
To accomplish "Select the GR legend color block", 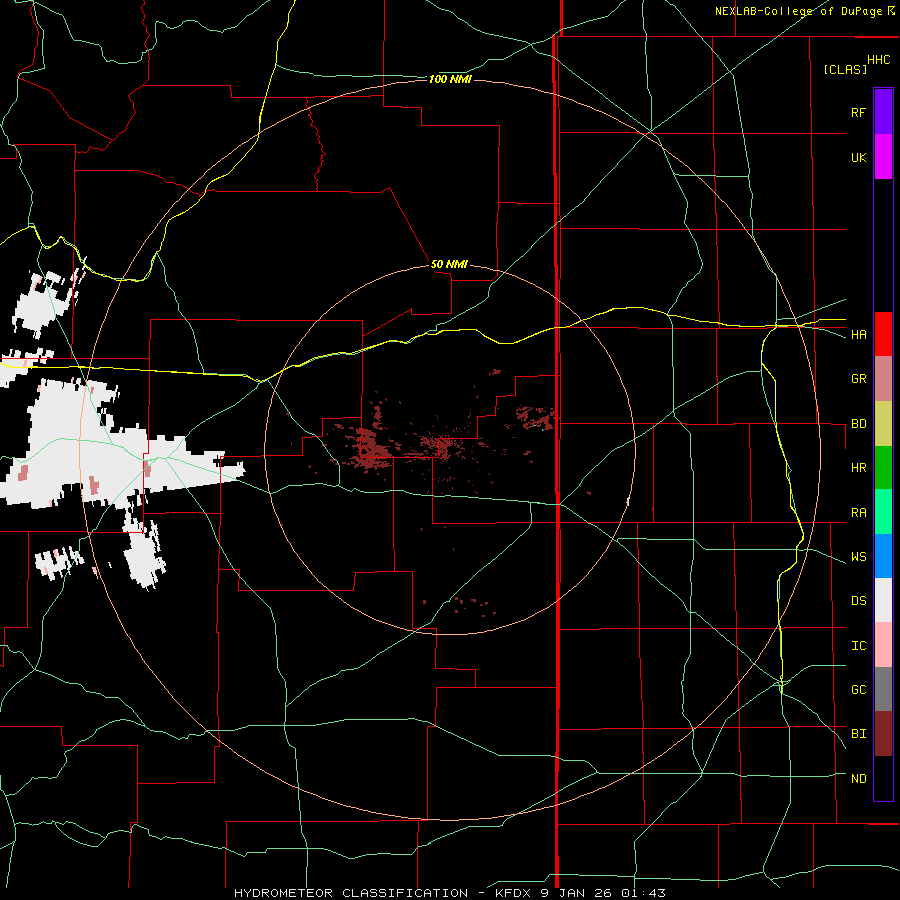I will click(883, 379).
